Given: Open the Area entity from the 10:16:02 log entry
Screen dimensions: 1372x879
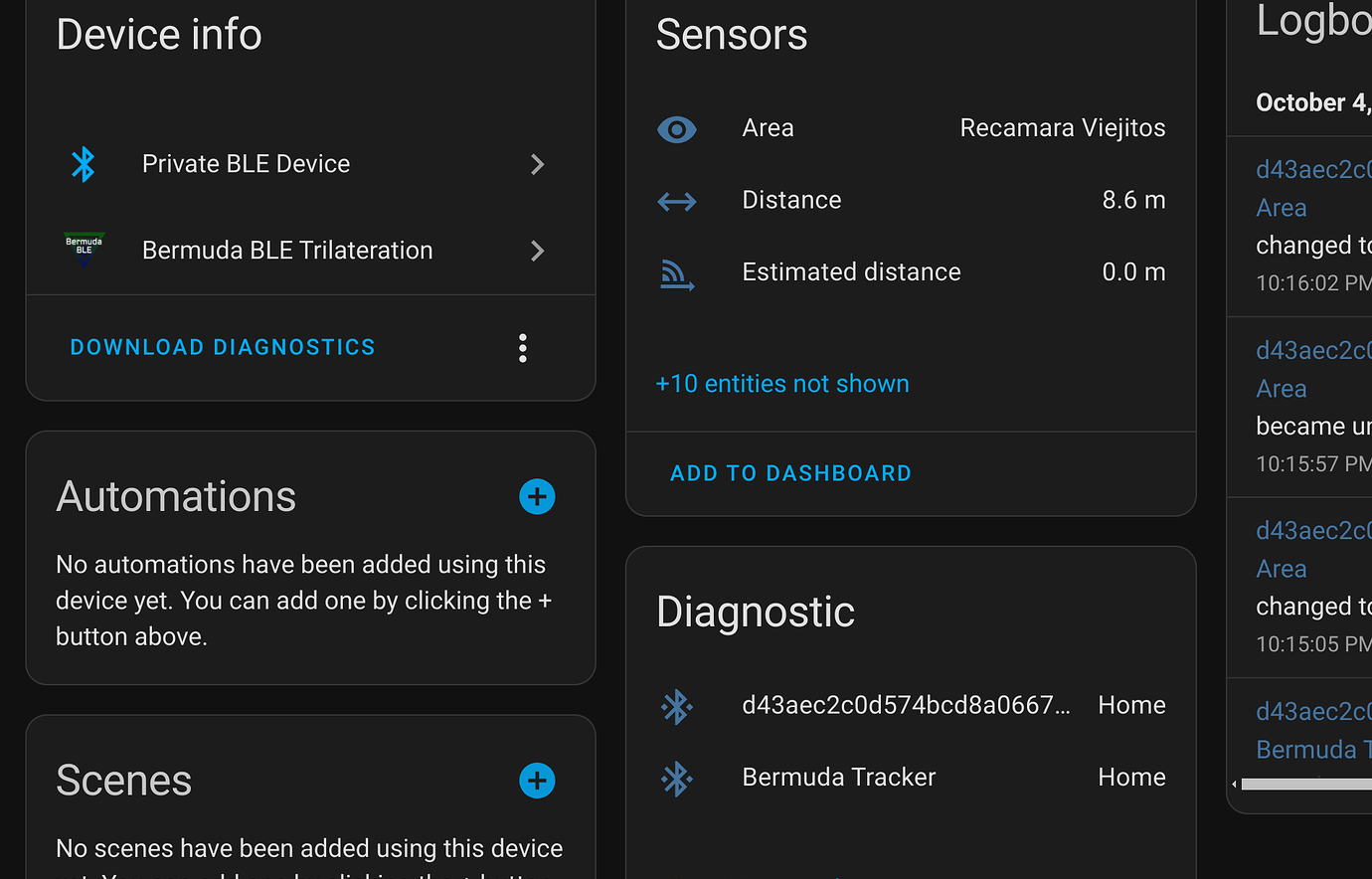Looking at the screenshot, I should pyautogui.click(x=1281, y=208).
